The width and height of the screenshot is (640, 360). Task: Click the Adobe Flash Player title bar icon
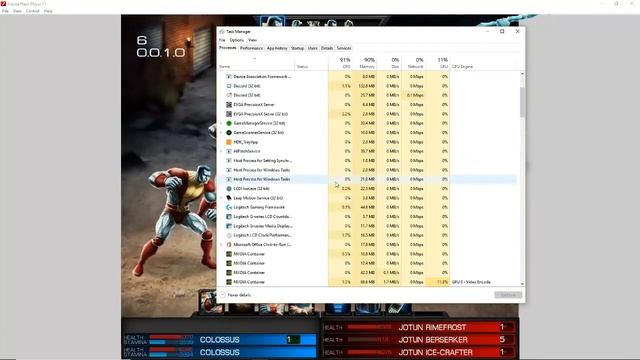3,4
